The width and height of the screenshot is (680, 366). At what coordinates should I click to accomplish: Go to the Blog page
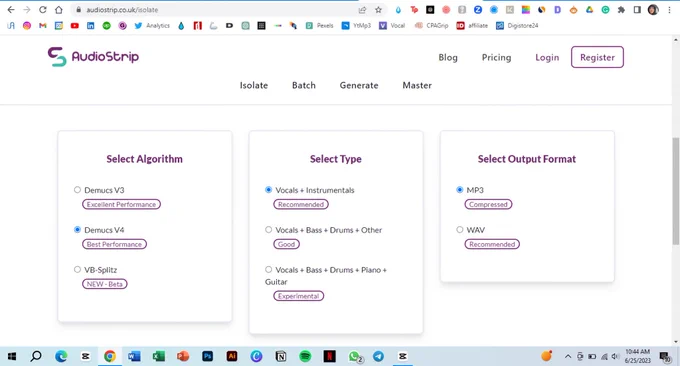coord(448,57)
